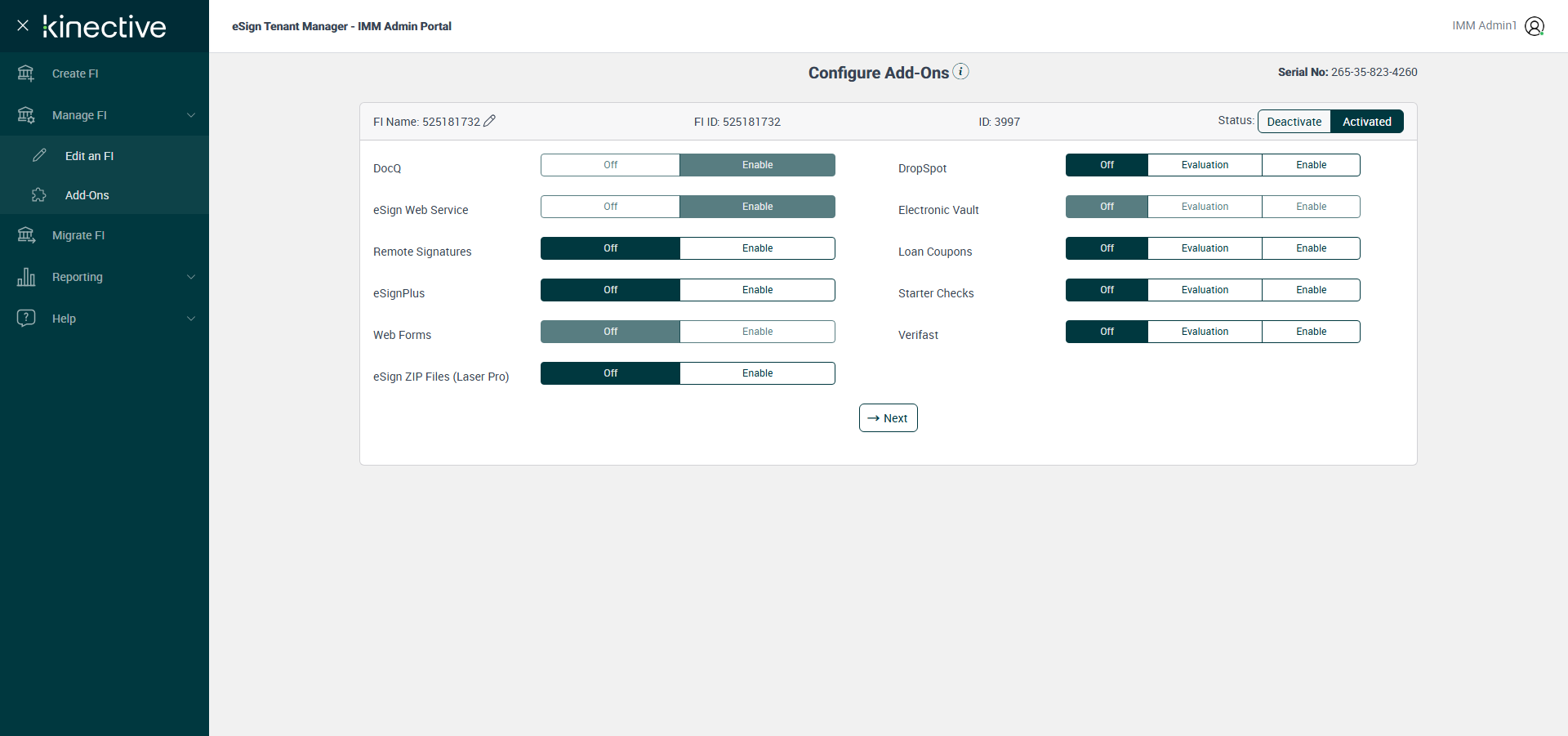Set DocQ to Enable

tap(758, 165)
